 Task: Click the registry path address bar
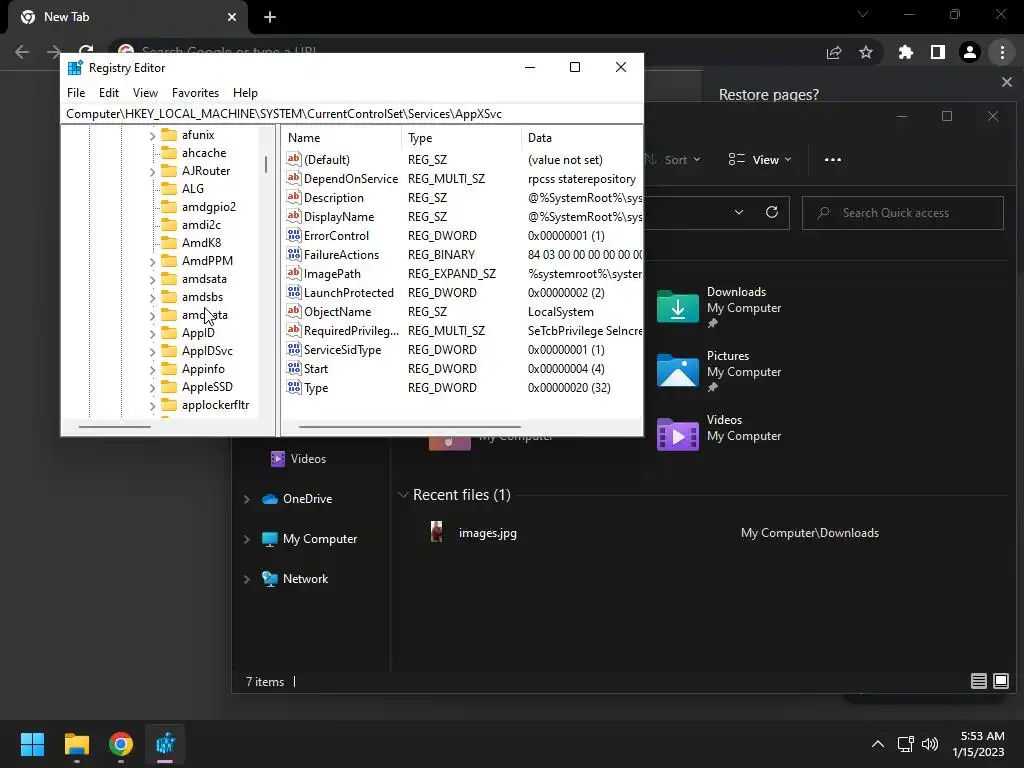351,114
